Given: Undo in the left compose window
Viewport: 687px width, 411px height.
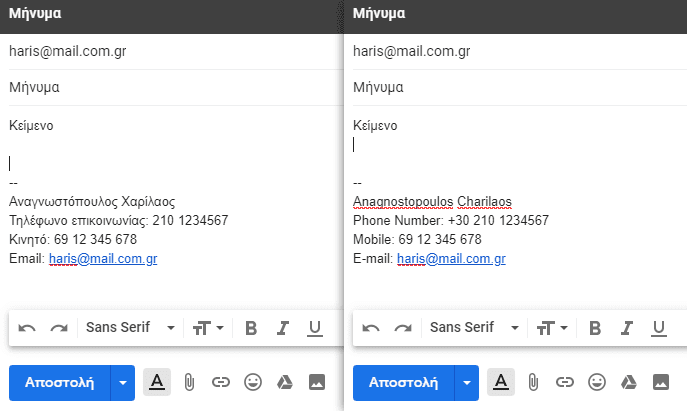Looking at the screenshot, I should pyautogui.click(x=27, y=328).
